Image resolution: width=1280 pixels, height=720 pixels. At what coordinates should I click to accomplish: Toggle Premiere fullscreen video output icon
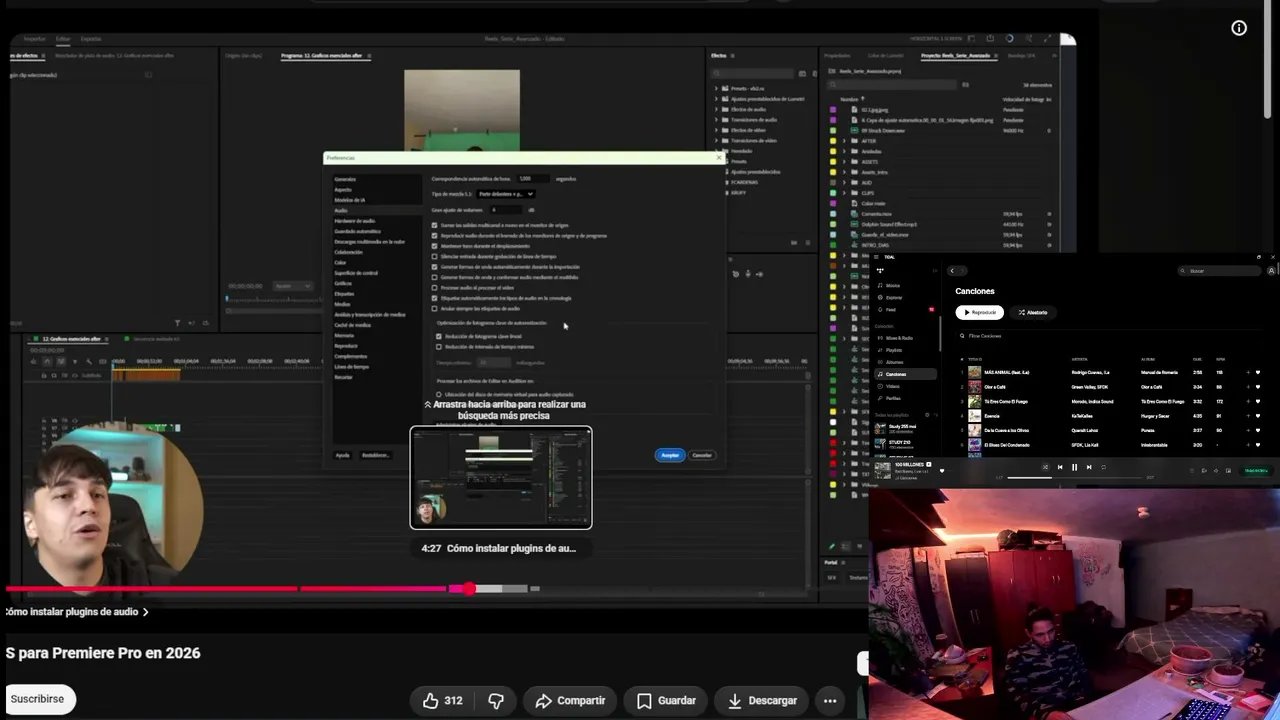[1050, 39]
